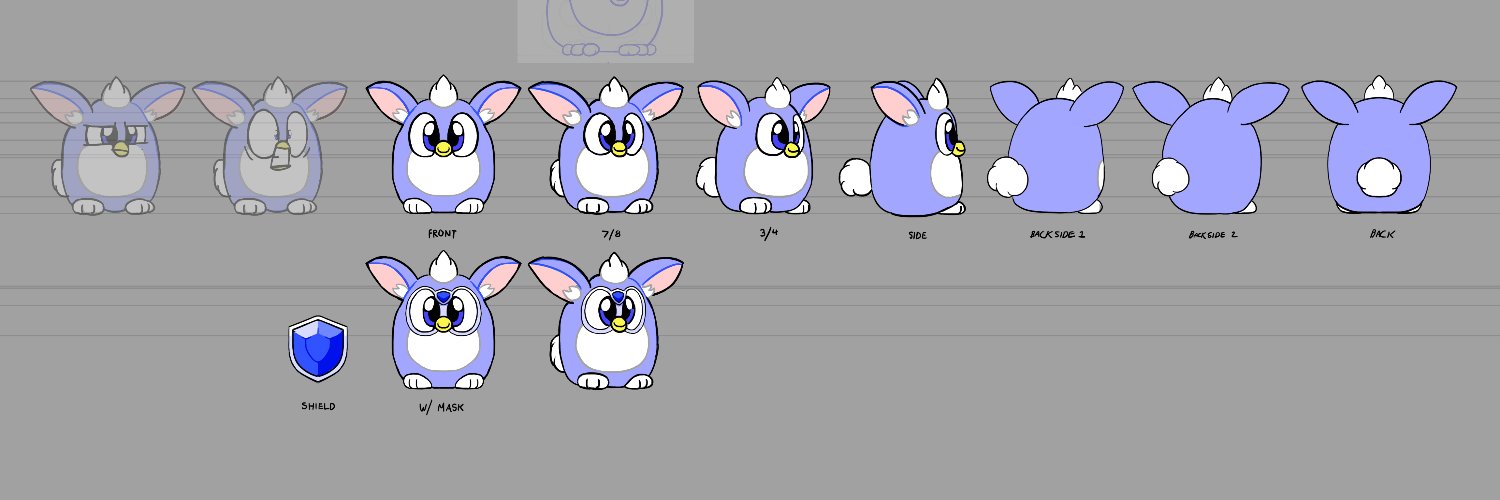Select the 7/8 view character drawing
The image size is (1500, 500).
[x=605, y=146]
